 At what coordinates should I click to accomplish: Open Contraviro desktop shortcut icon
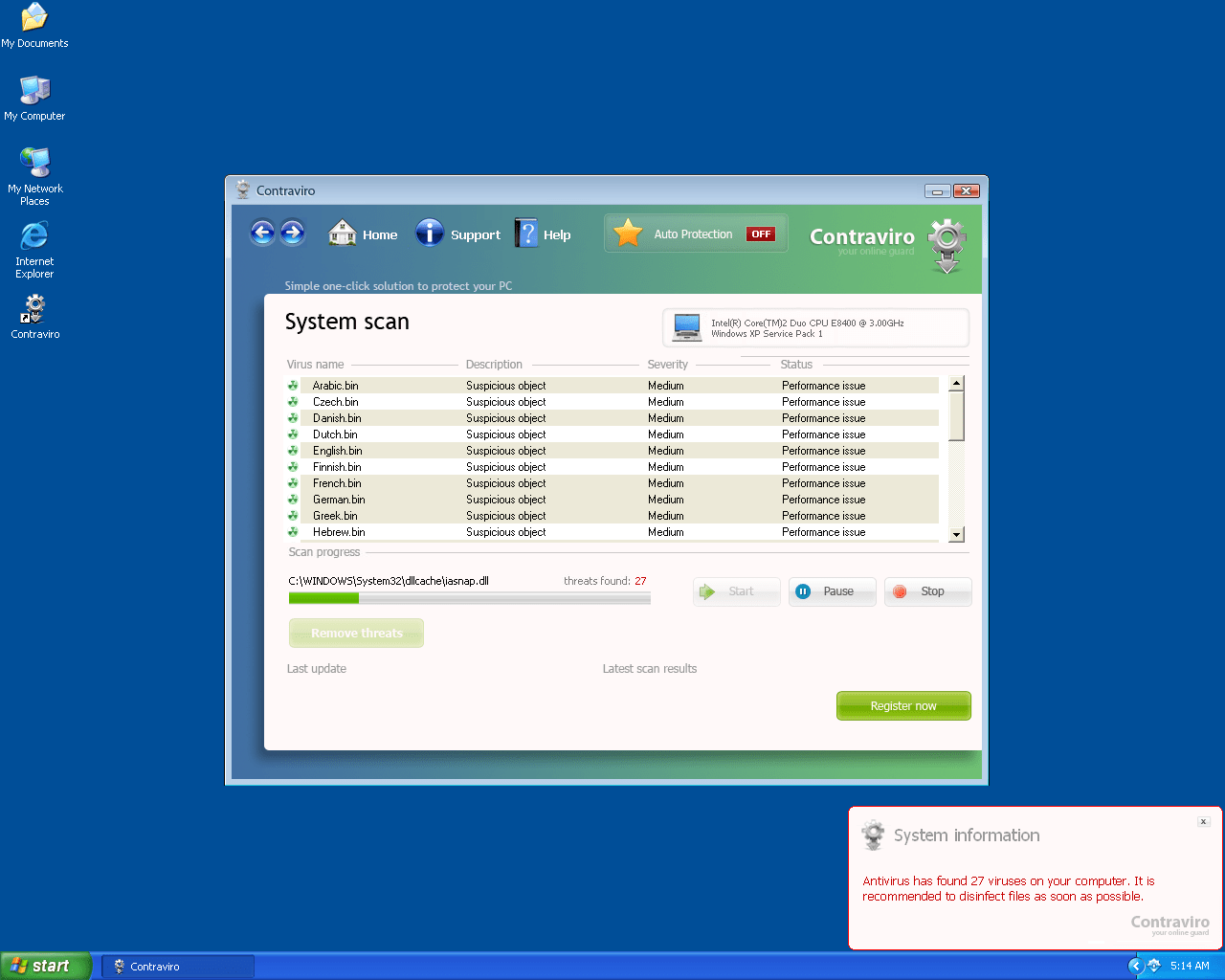tap(35, 309)
